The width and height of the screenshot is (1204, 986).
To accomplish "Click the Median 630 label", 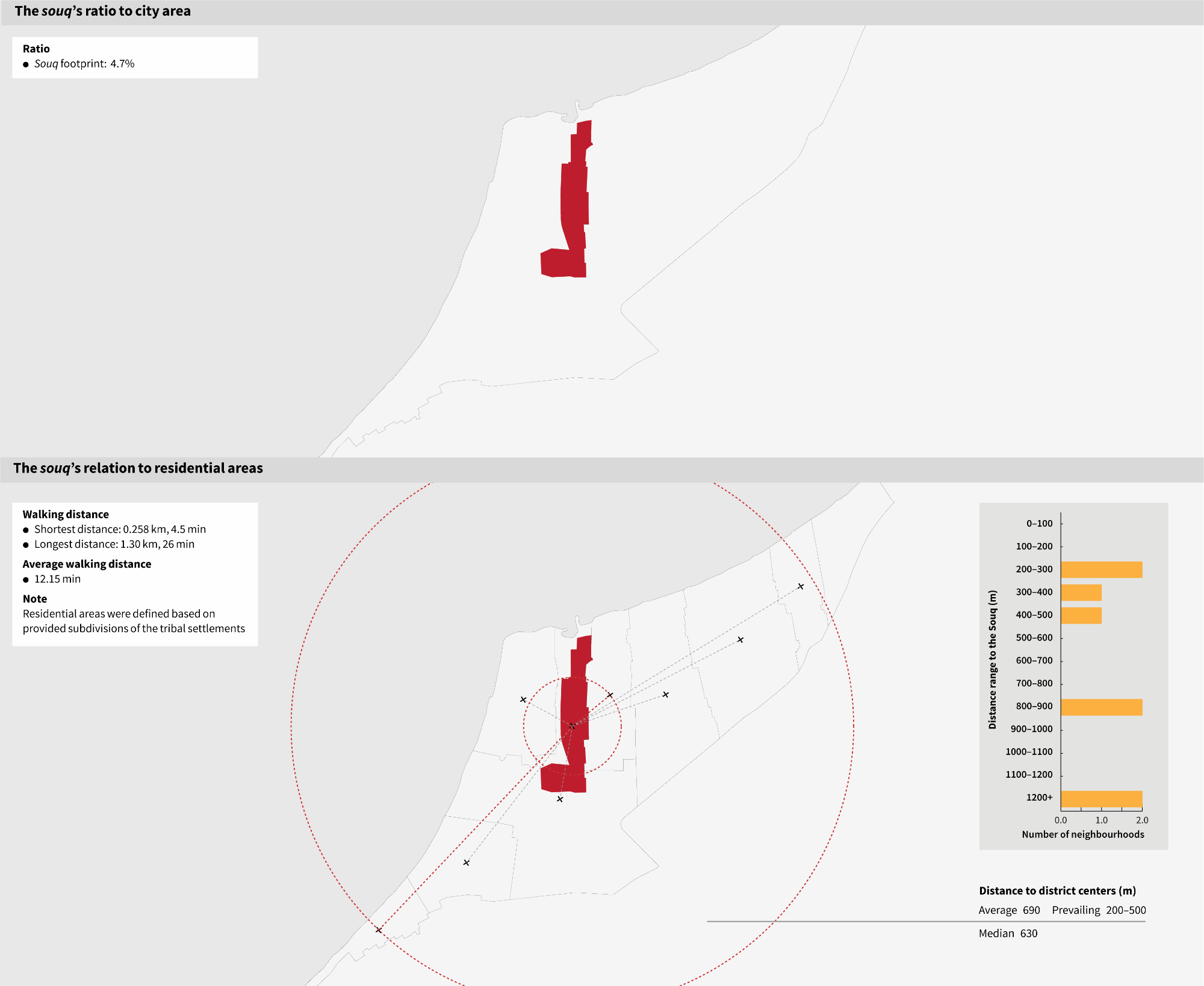I will pyautogui.click(x=1008, y=934).
